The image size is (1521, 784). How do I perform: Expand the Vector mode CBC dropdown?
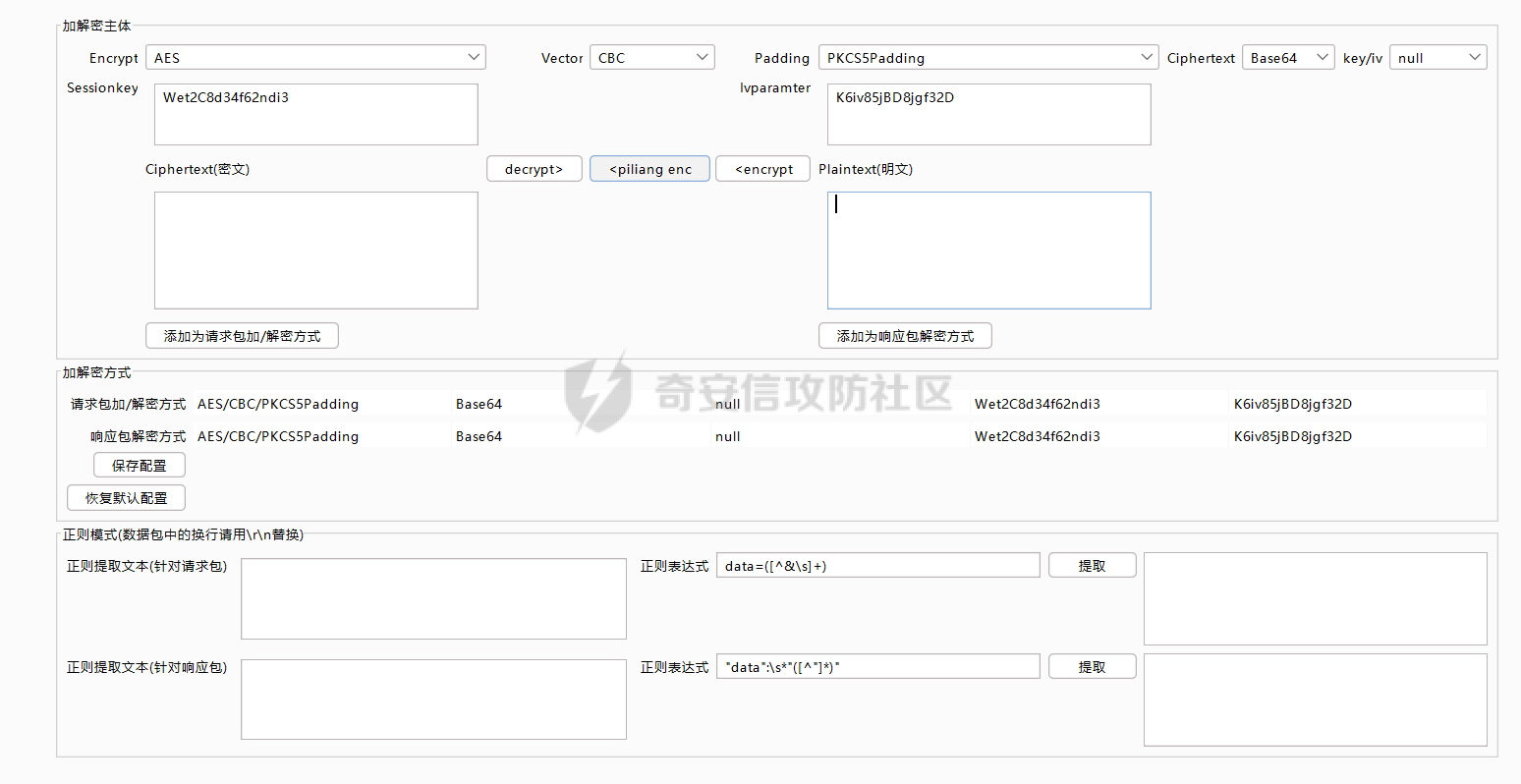point(651,58)
